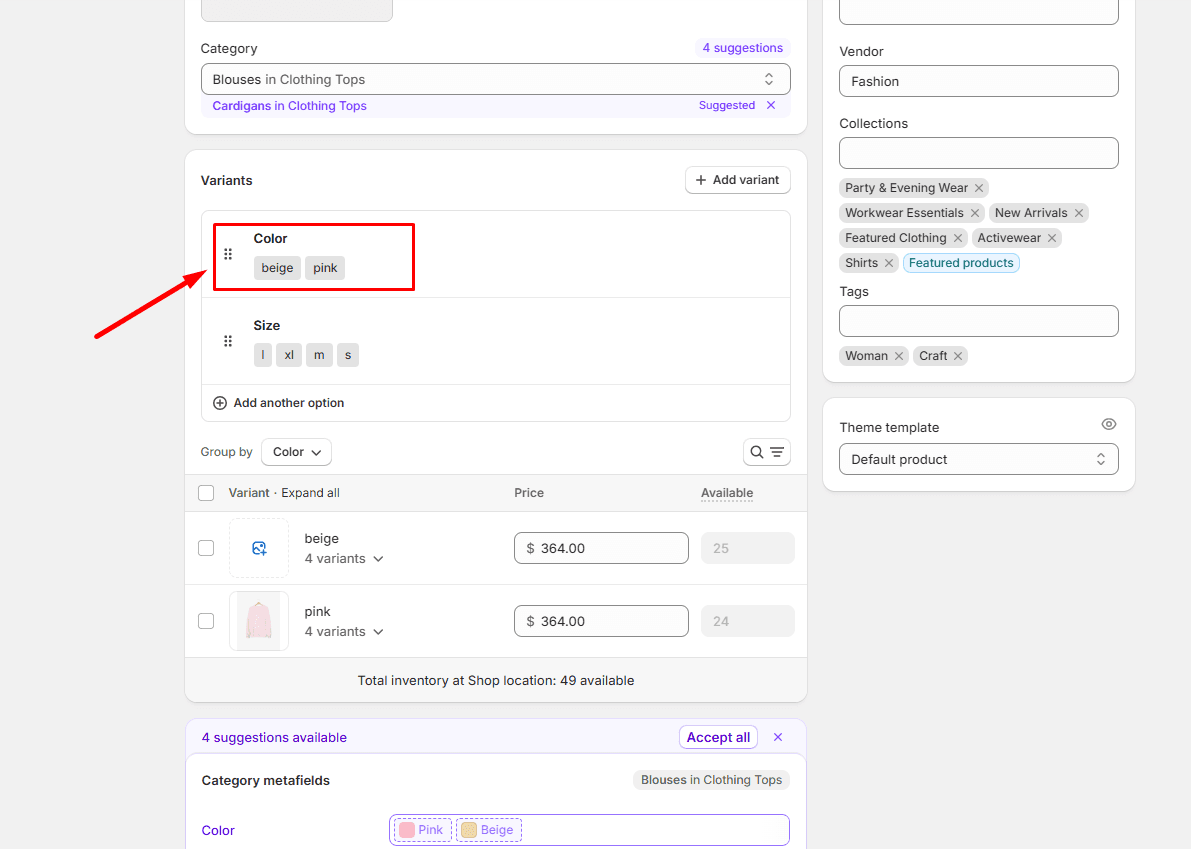Open the Group by Color dropdown

pos(296,452)
